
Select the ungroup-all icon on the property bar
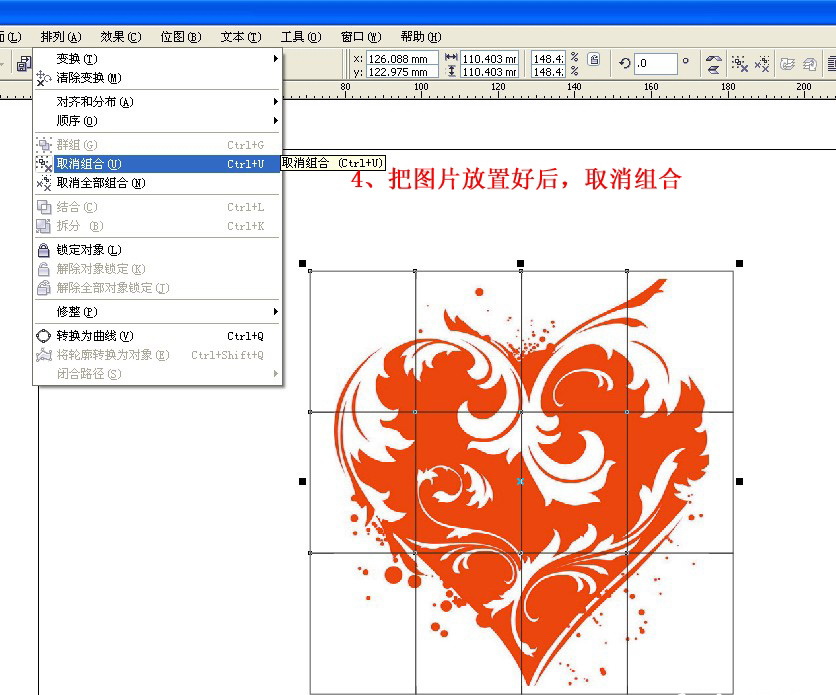(763, 63)
